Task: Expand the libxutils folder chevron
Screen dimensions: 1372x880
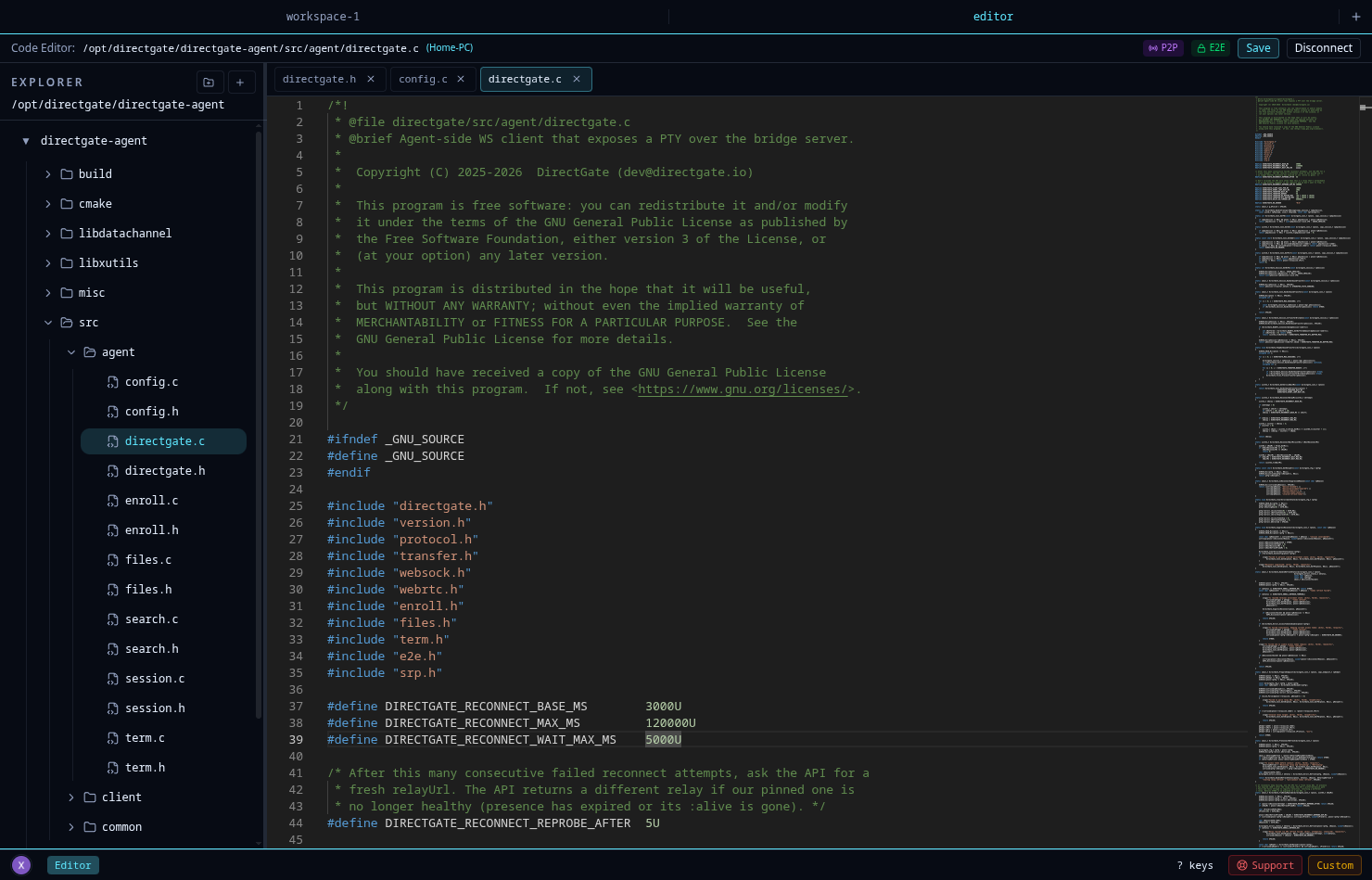Action: 48,263
